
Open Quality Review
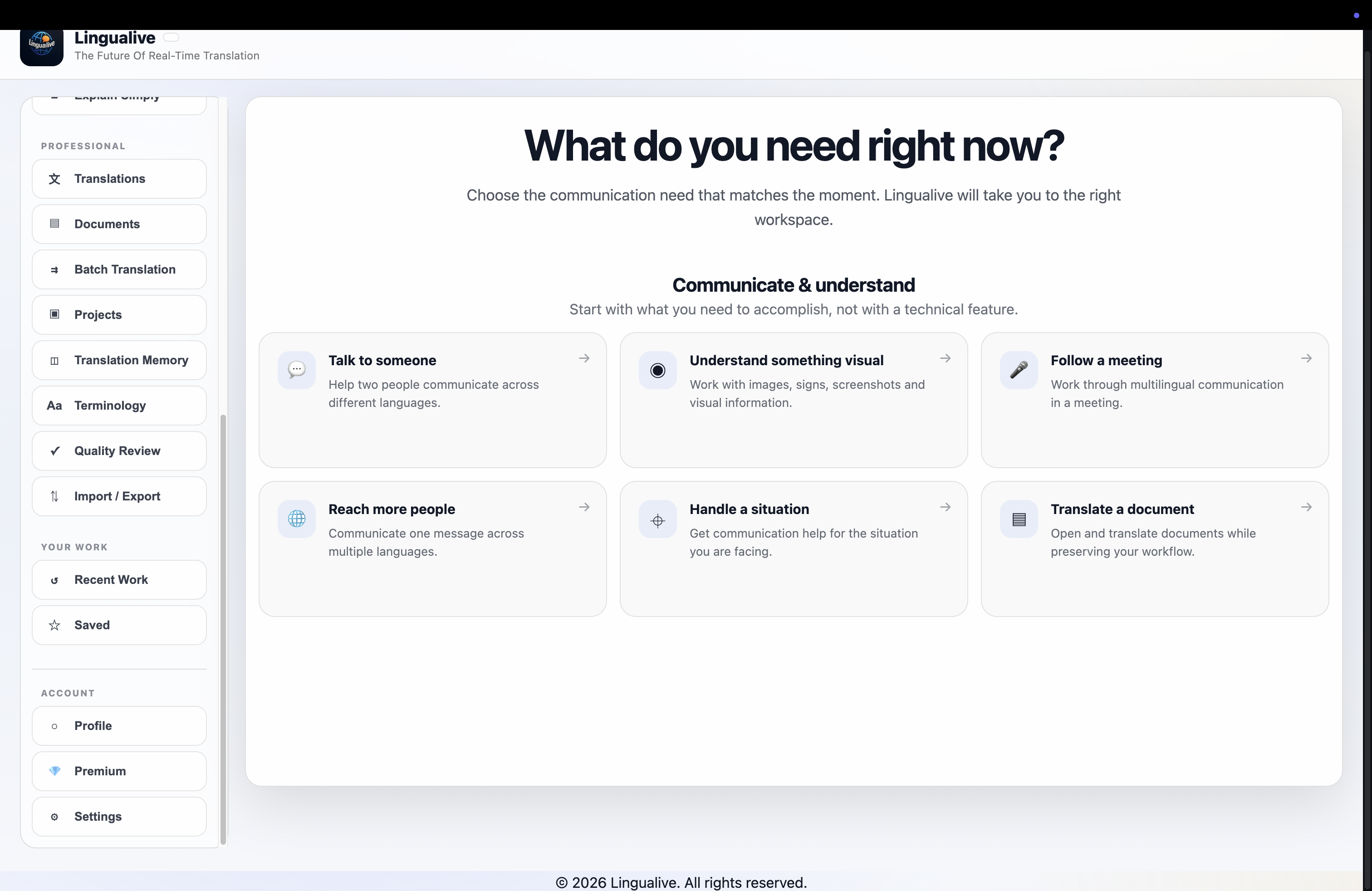click(x=119, y=450)
